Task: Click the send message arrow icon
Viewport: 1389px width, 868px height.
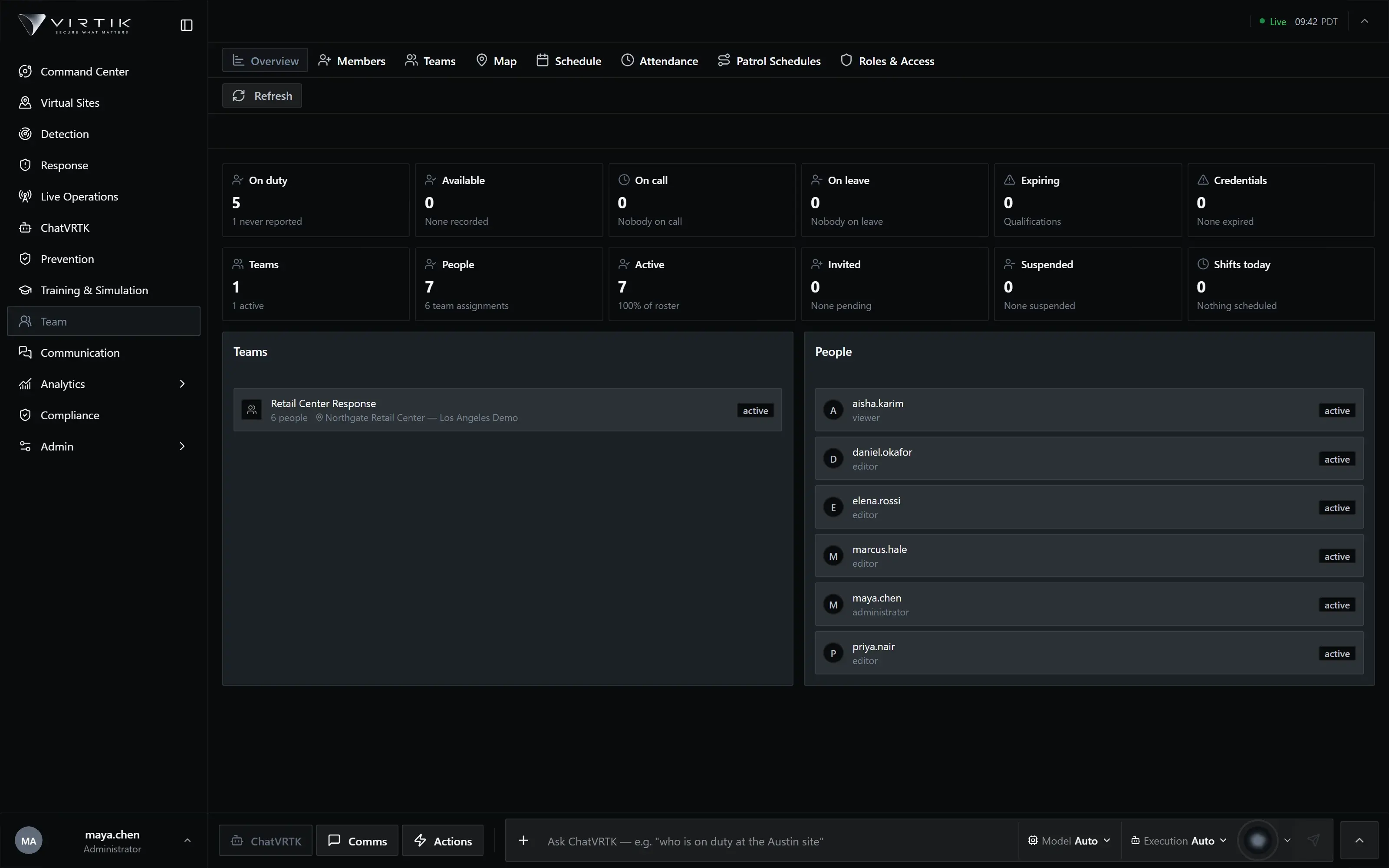Action: [x=1313, y=841]
